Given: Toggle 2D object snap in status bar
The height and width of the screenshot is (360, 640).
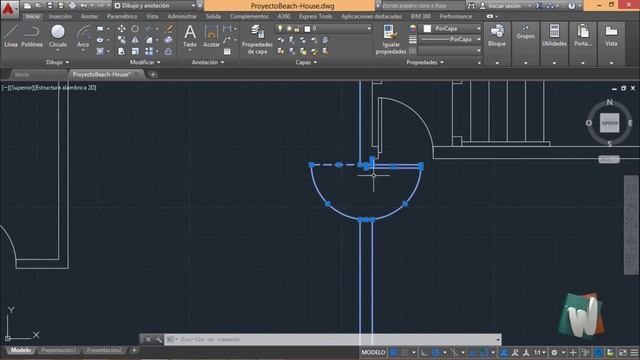Looking at the screenshot, I should pos(484,352).
